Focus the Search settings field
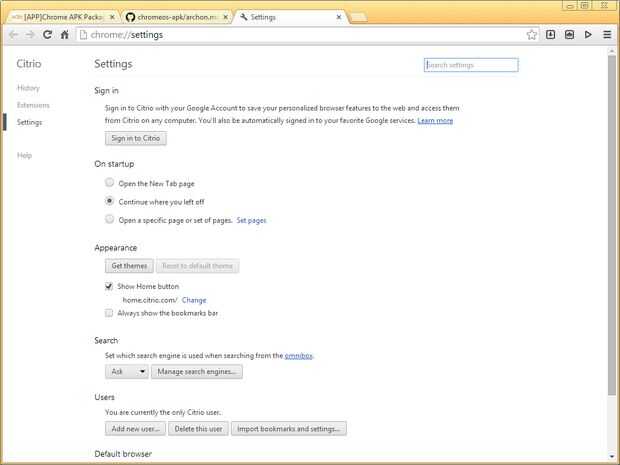Screen dimensions: 620x465 pyautogui.click(x=471, y=65)
